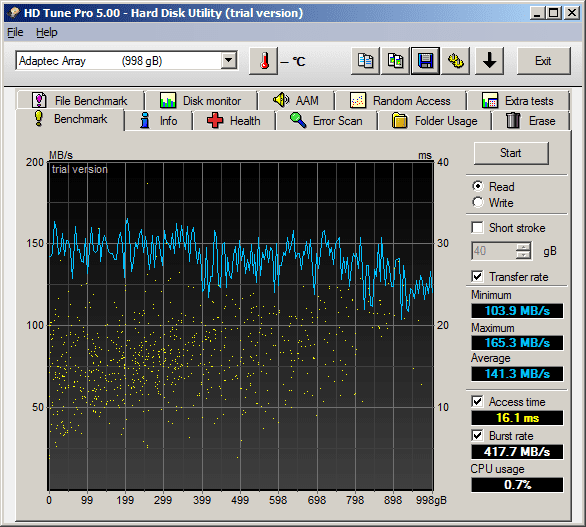Open the Error Scan tab

point(327,121)
